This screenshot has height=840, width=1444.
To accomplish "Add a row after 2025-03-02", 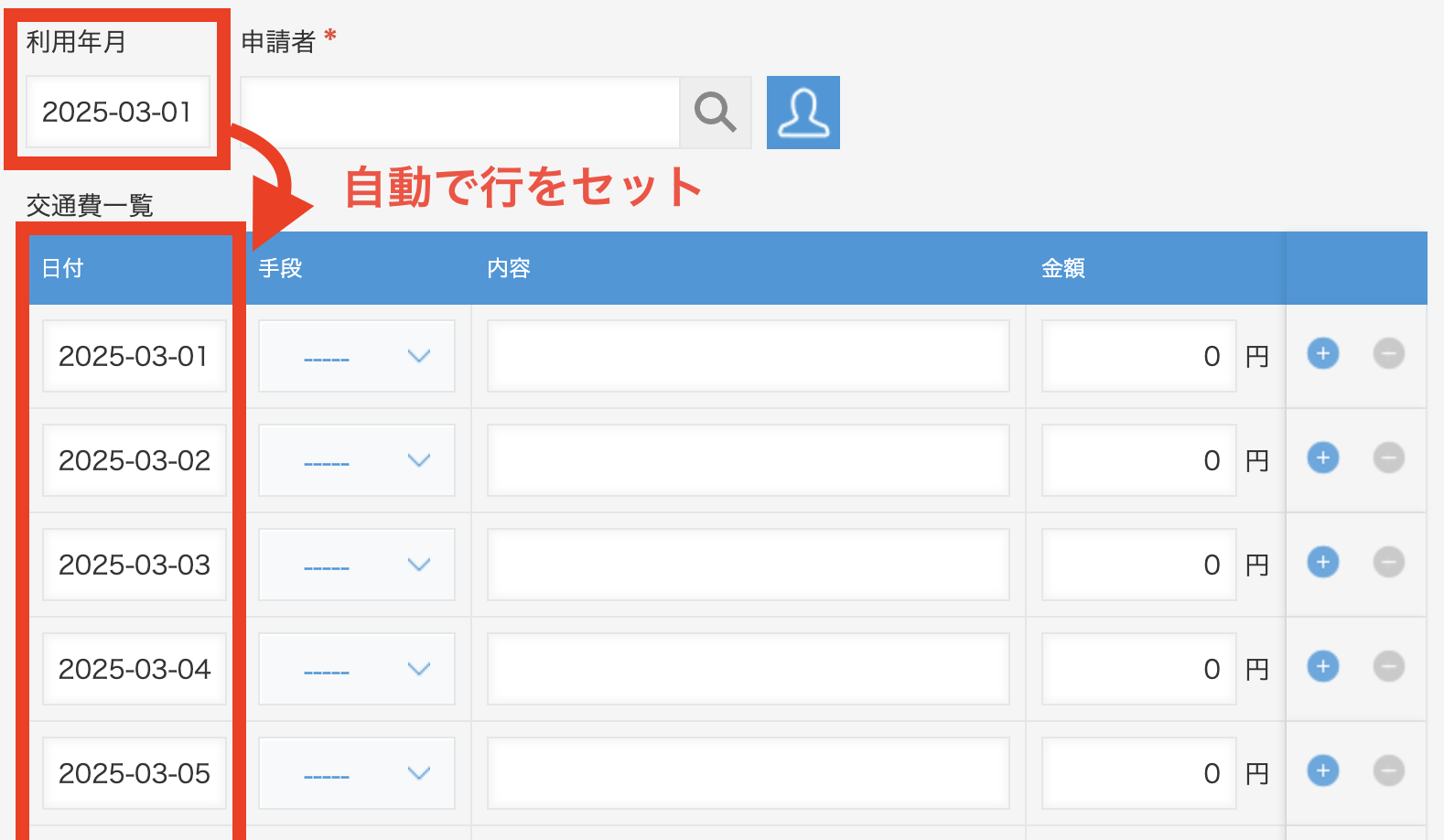I will click(1323, 458).
